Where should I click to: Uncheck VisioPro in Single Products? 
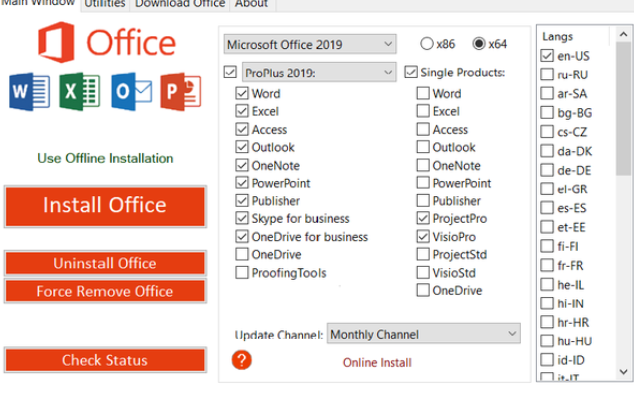coord(424,237)
